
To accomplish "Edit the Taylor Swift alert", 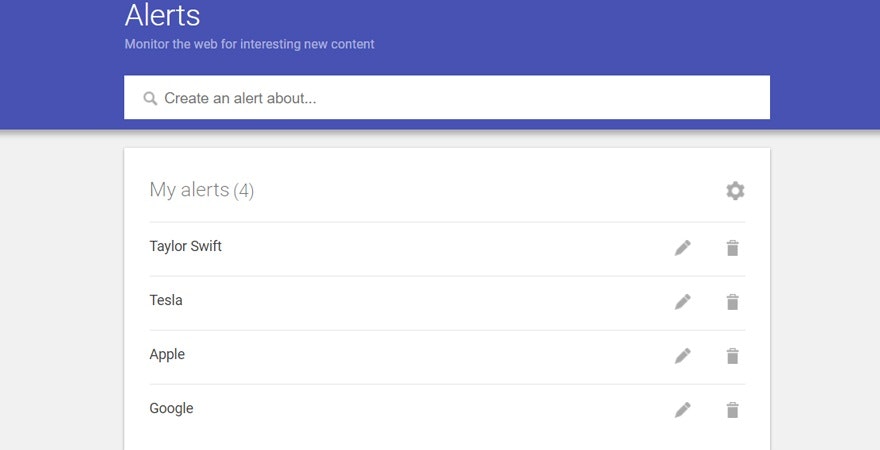I will (683, 248).
